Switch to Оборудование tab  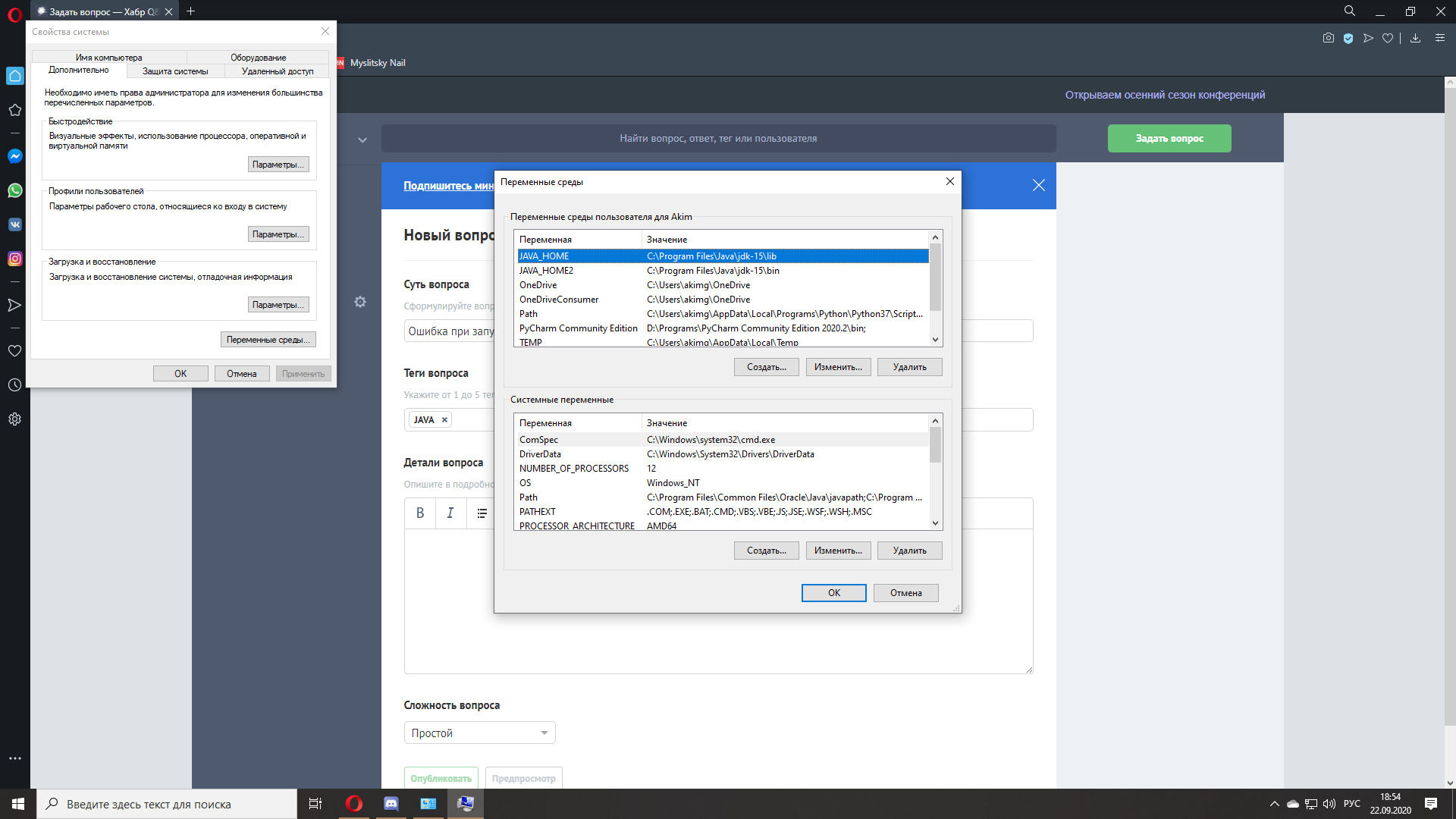(259, 58)
